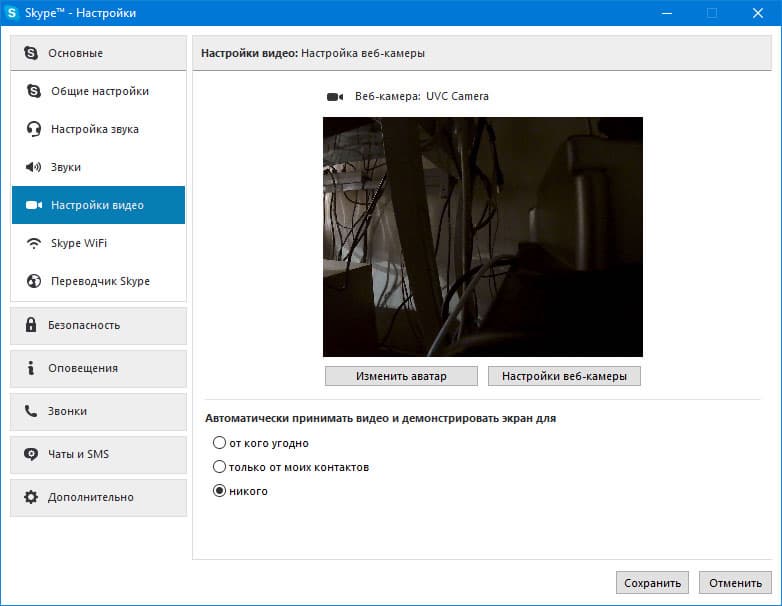Click the 'UVC Camera' device name
Image resolution: width=782 pixels, height=606 pixels.
[457, 96]
